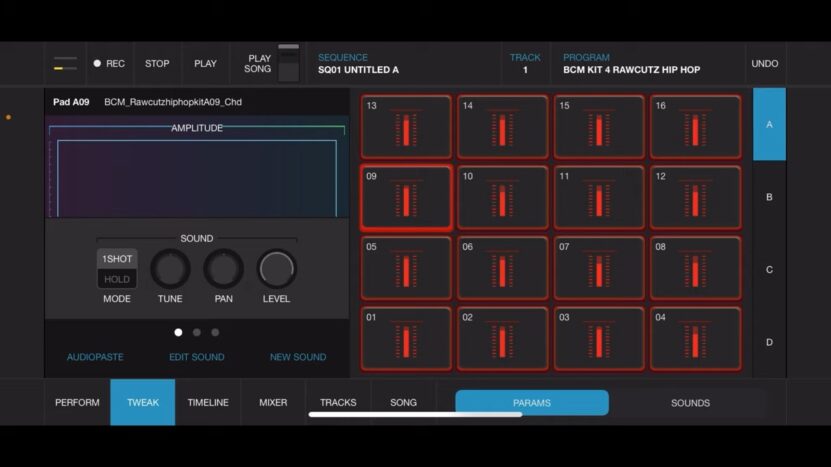Toggle the switch next to PLAY SONG
The width and height of the screenshot is (831, 467).
288,64
